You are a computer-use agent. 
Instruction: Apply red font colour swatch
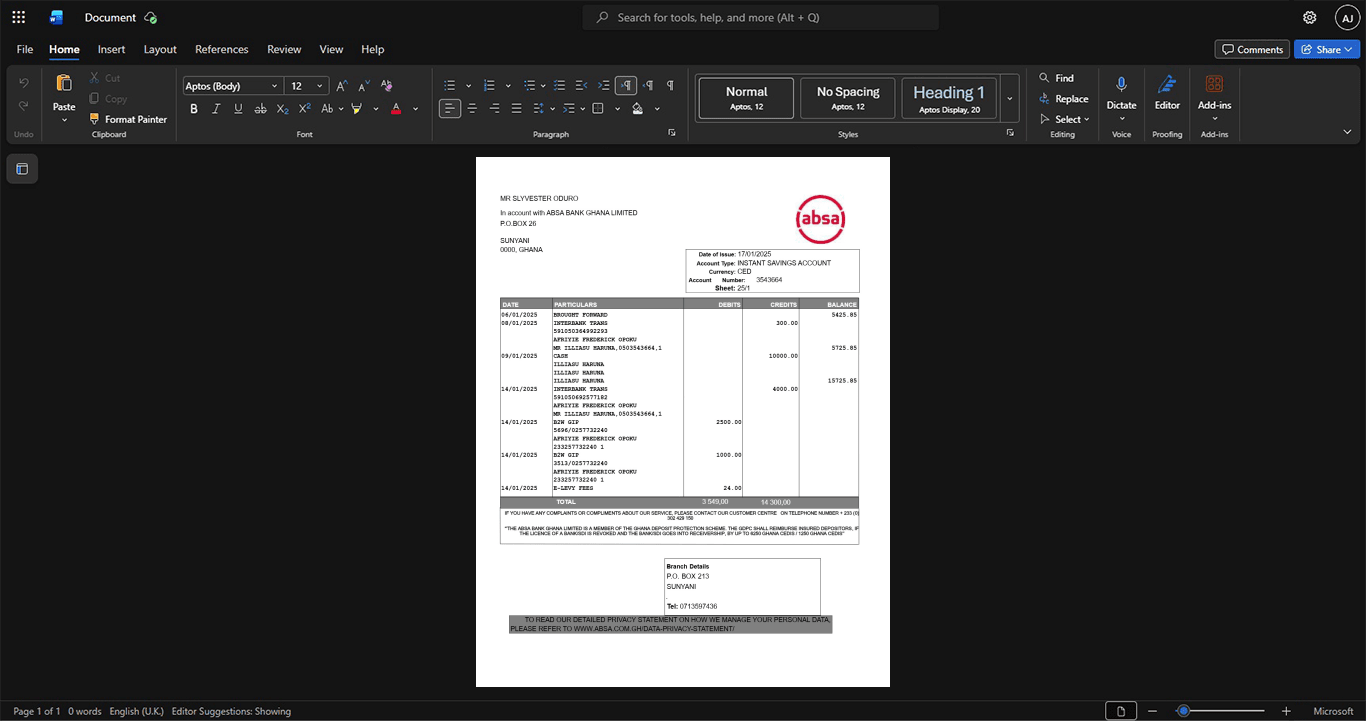point(396,108)
